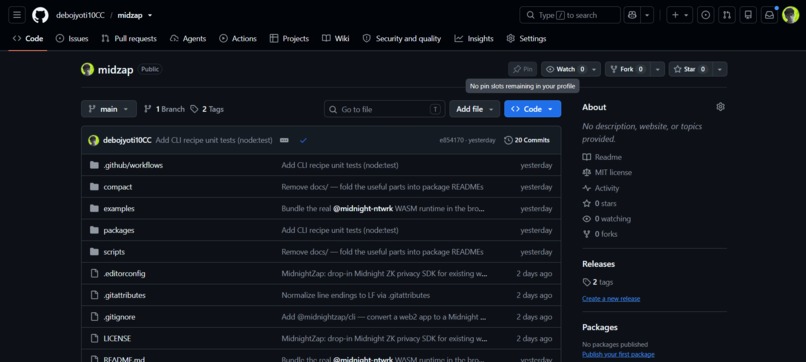Screen dimensions: 806x362
Task: Focus the Go to file search field
Action: (x=384, y=109)
